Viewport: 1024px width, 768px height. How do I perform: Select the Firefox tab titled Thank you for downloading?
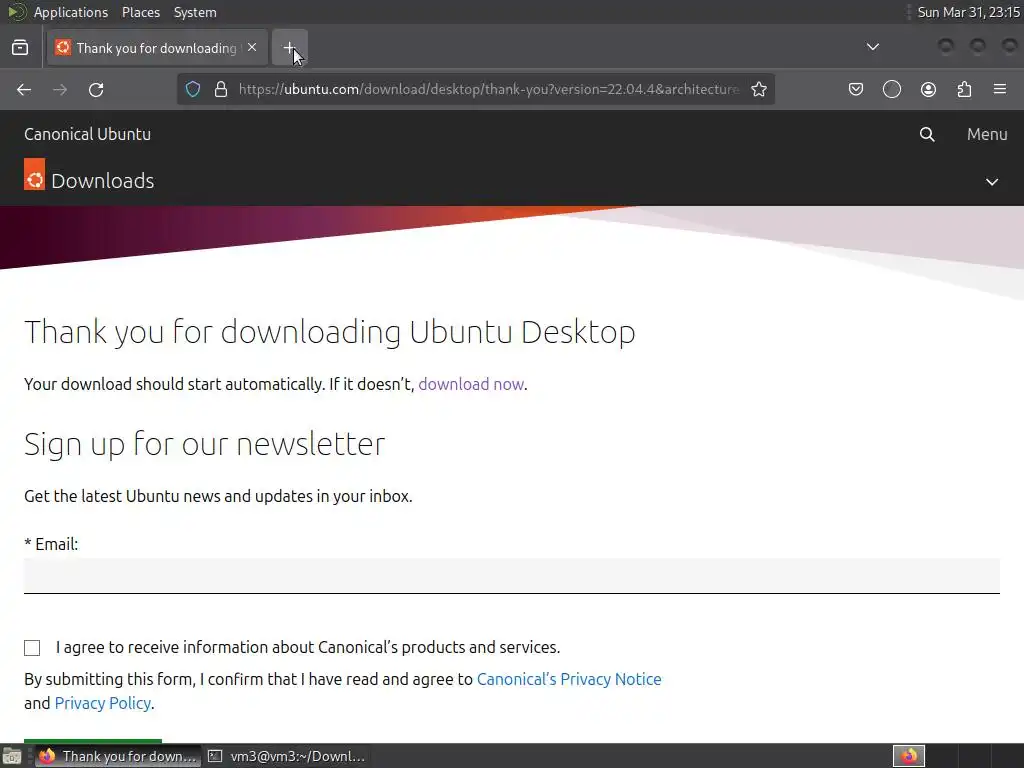pyautogui.click(x=157, y=48)
